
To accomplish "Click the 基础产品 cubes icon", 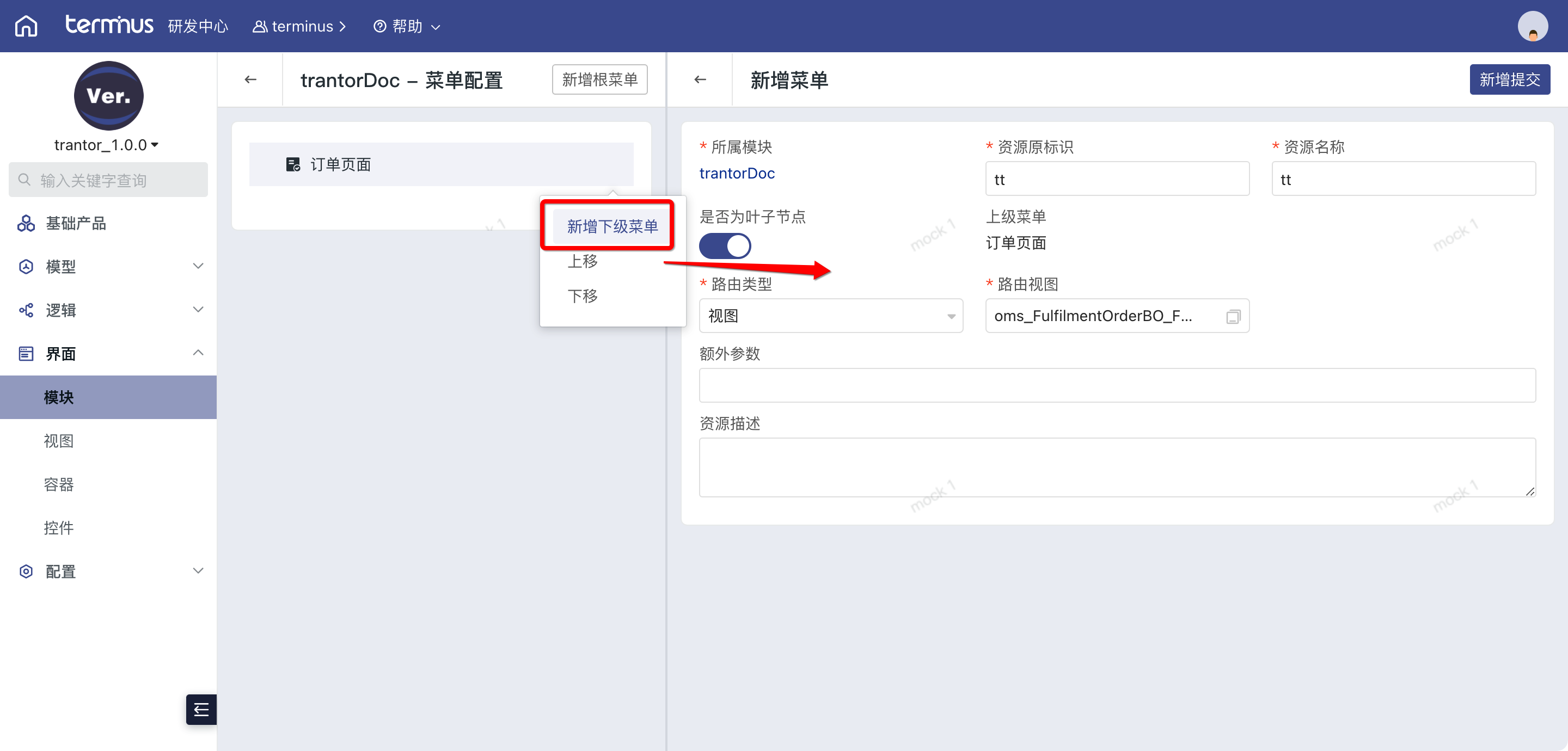I will pyautogui.click(x=26, y=223).
